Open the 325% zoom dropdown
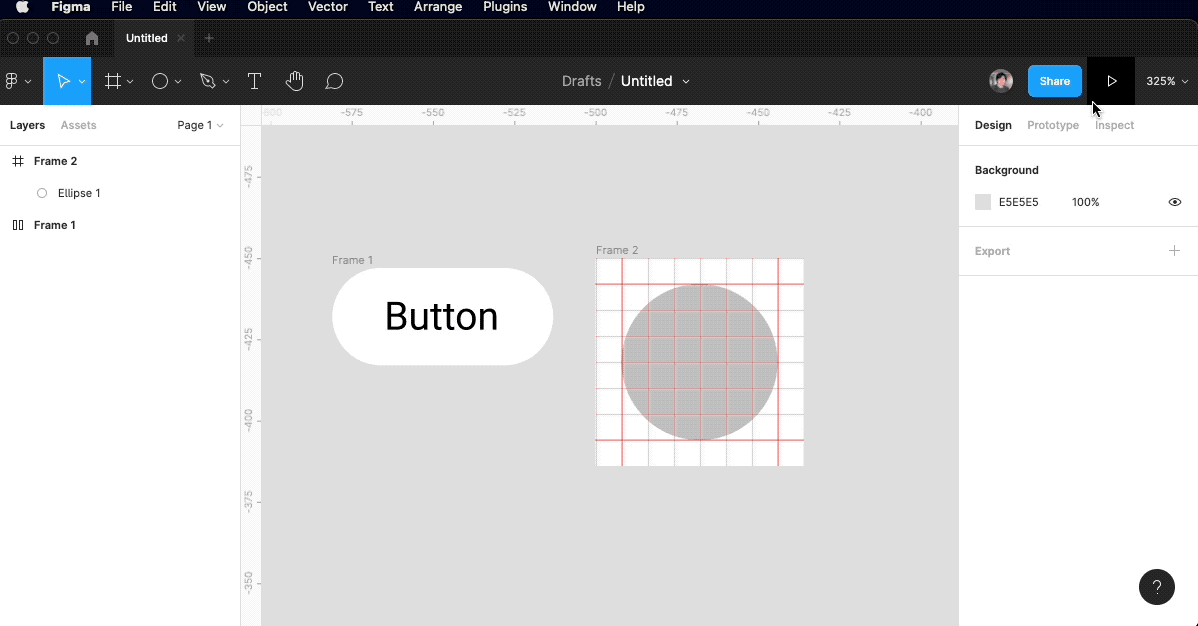Image resolution: width=1198 pixels, height=626 pixels. (1167, 81)
